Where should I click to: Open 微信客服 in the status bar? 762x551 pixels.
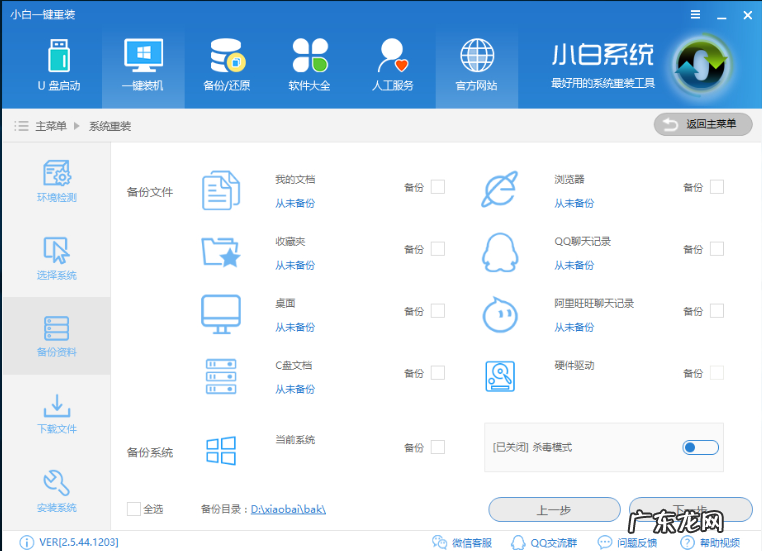click(x=462, y=542)
